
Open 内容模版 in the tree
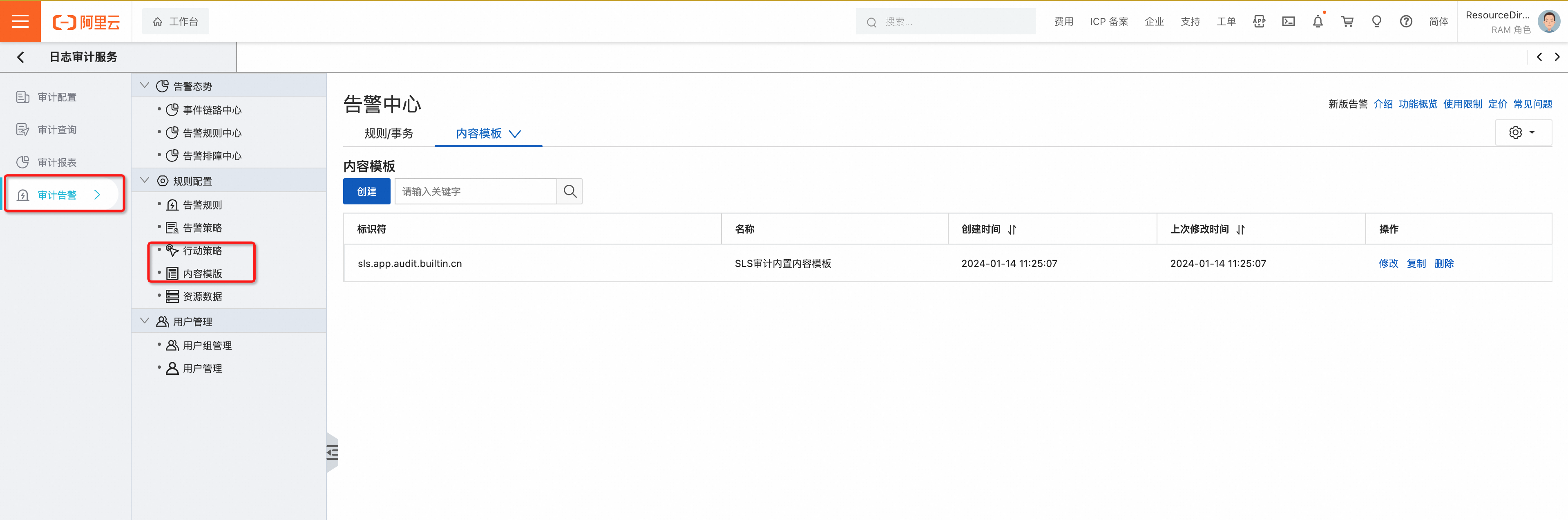(202, 273)
